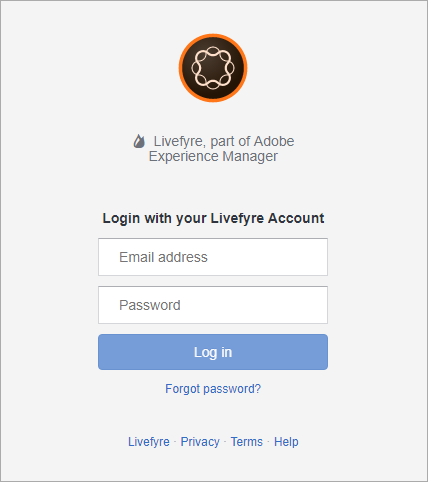Click the blue Log in button
Screen dimensions: 428x482
point(213,352)
